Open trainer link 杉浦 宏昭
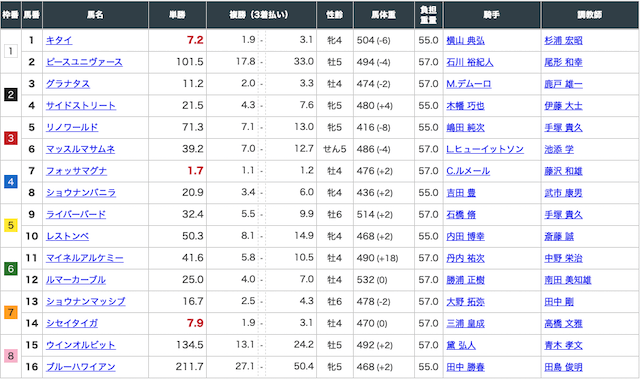Image resolution: width=640 pixels, height=379 pixels. [563, 40]
